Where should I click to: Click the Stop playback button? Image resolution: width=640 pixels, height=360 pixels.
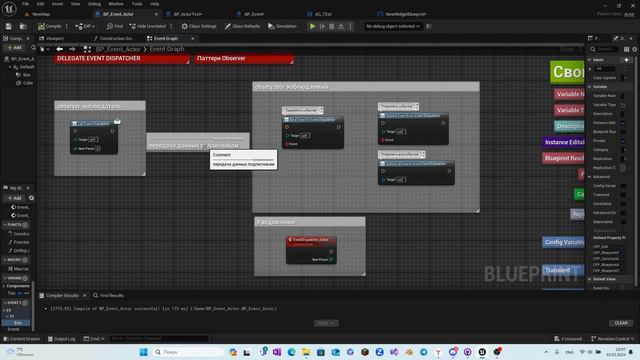tap(331, 26)
